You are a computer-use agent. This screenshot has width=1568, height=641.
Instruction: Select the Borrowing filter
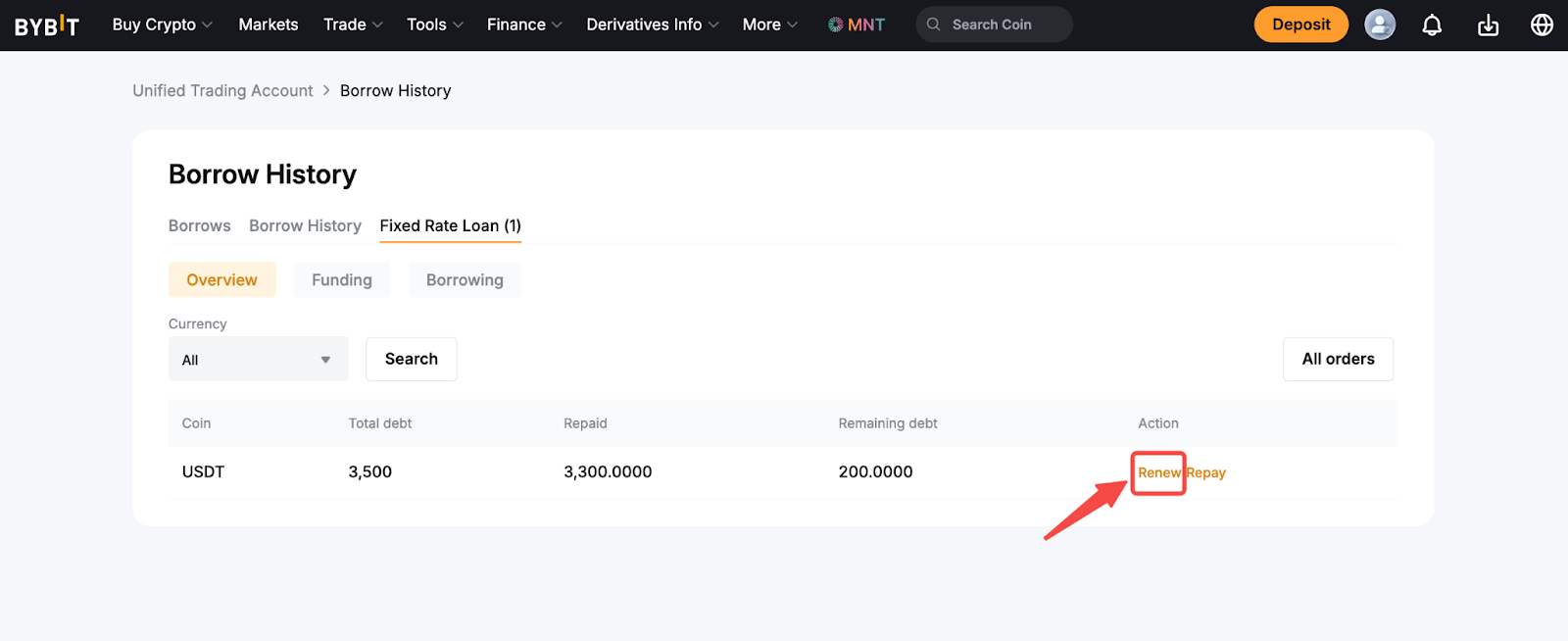pos(465,280)
